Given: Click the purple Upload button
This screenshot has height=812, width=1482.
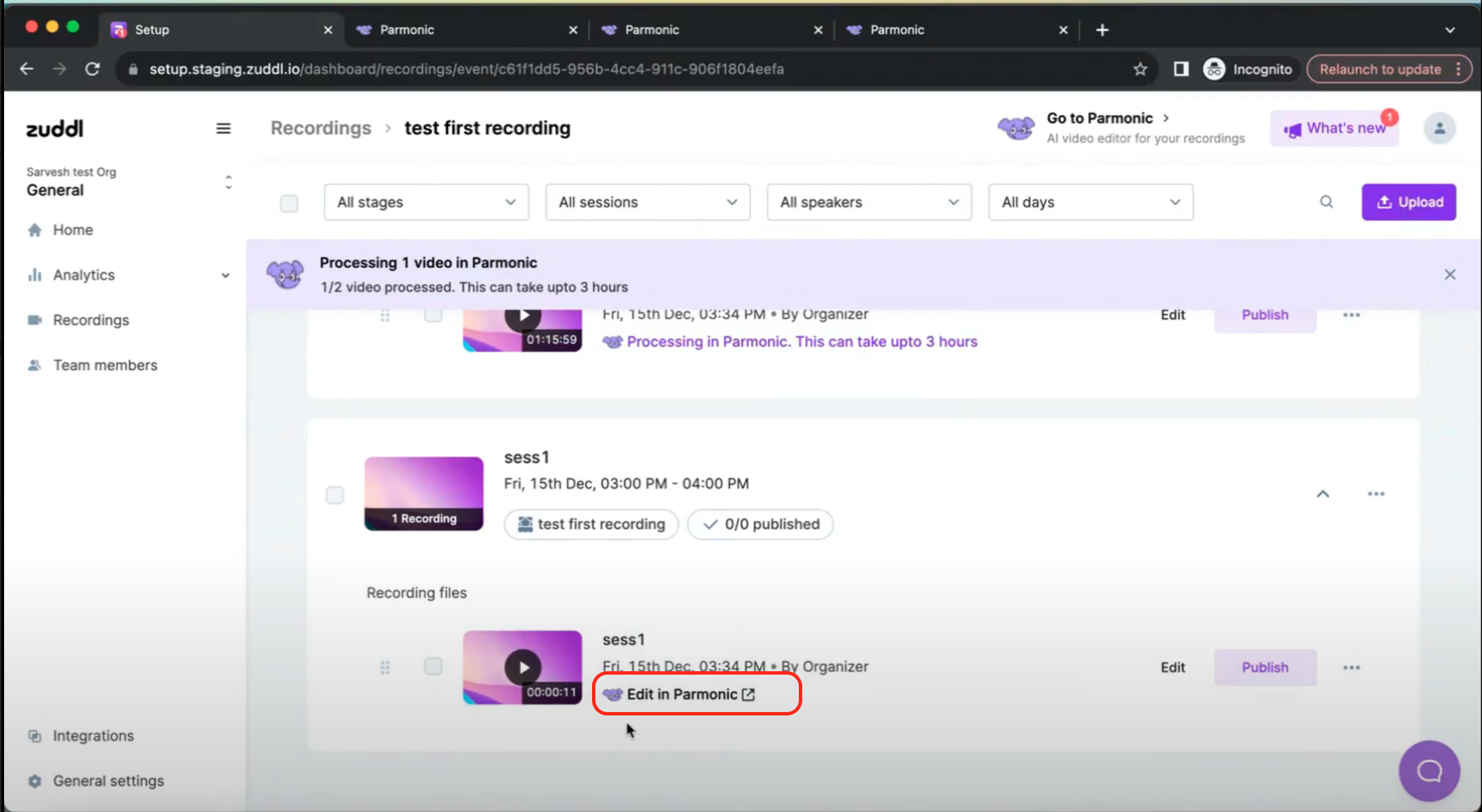Looking at the screenshot, I should pyautogui.click(x=1409, y=202).
